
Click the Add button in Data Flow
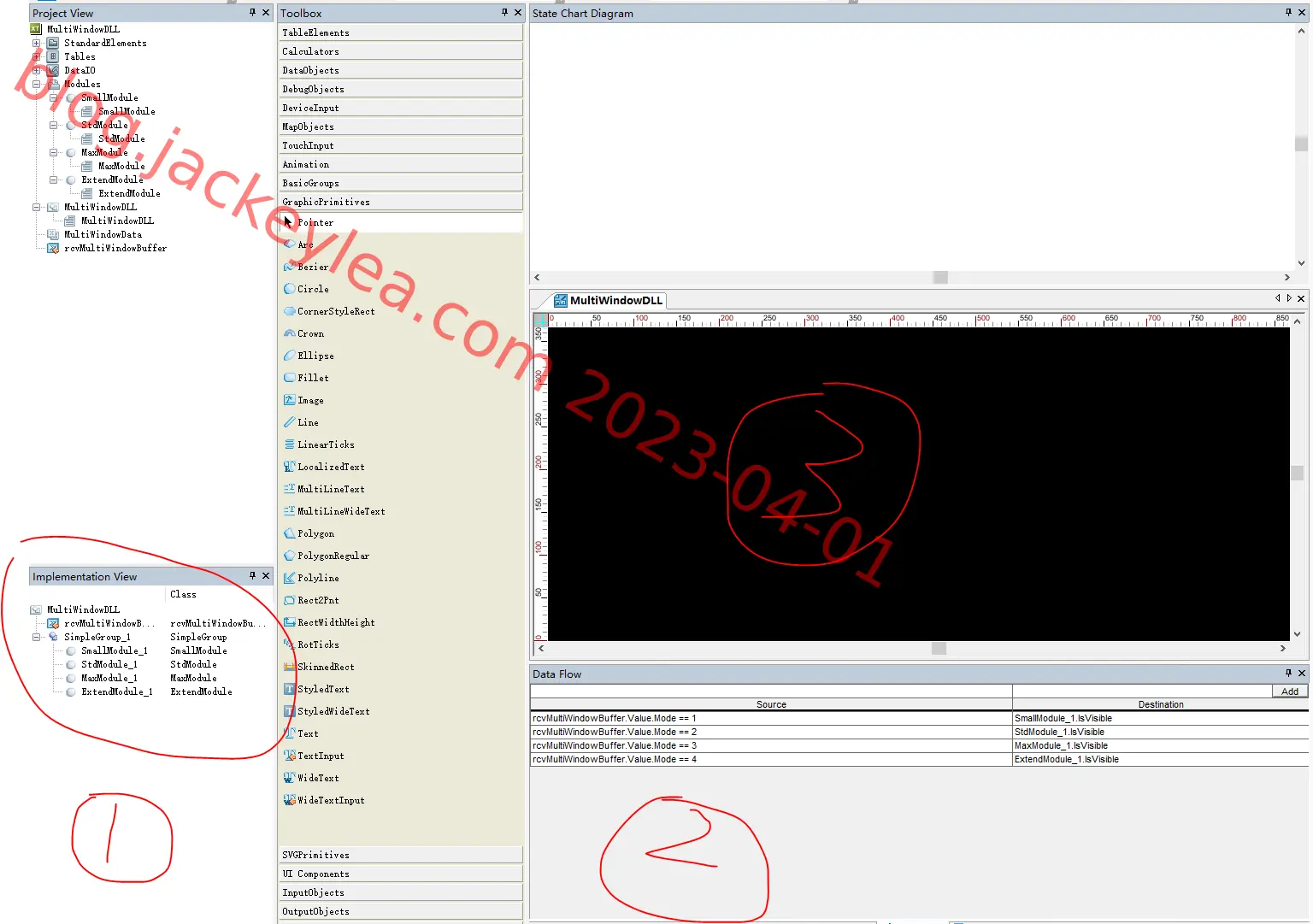point(1290,691)
